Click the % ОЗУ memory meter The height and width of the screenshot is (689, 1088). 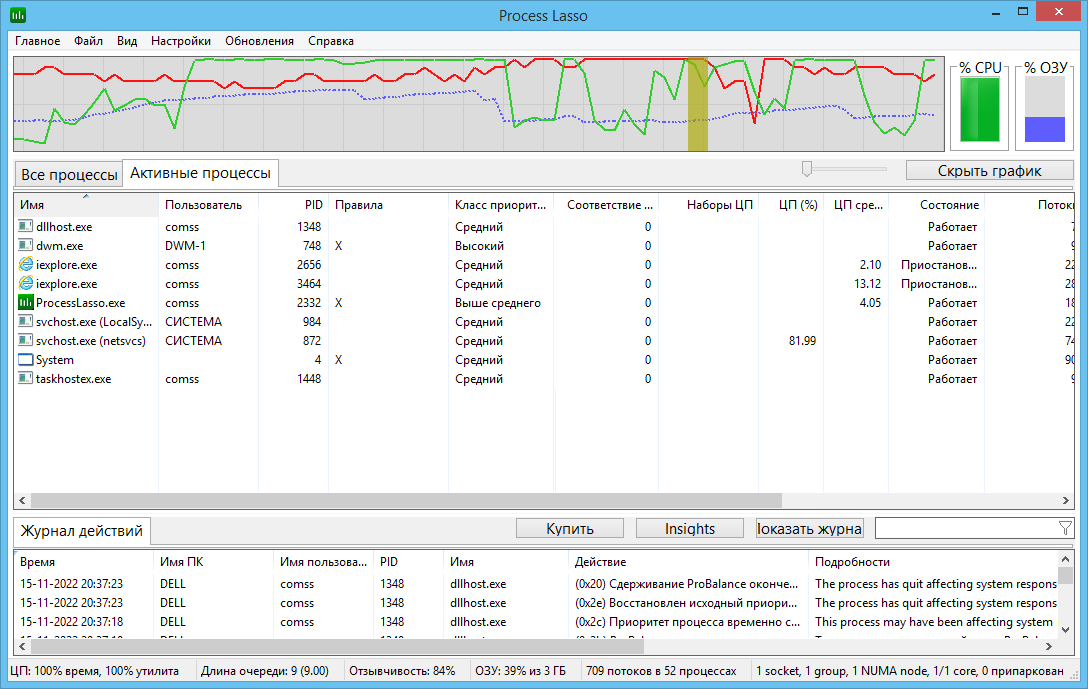[1045, 109]
